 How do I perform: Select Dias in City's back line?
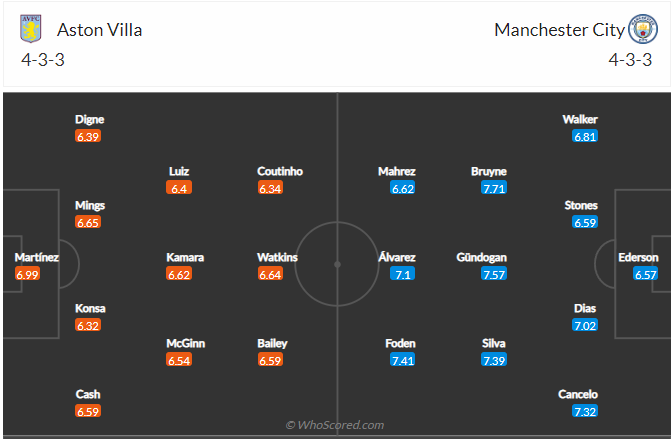point(585,308)
